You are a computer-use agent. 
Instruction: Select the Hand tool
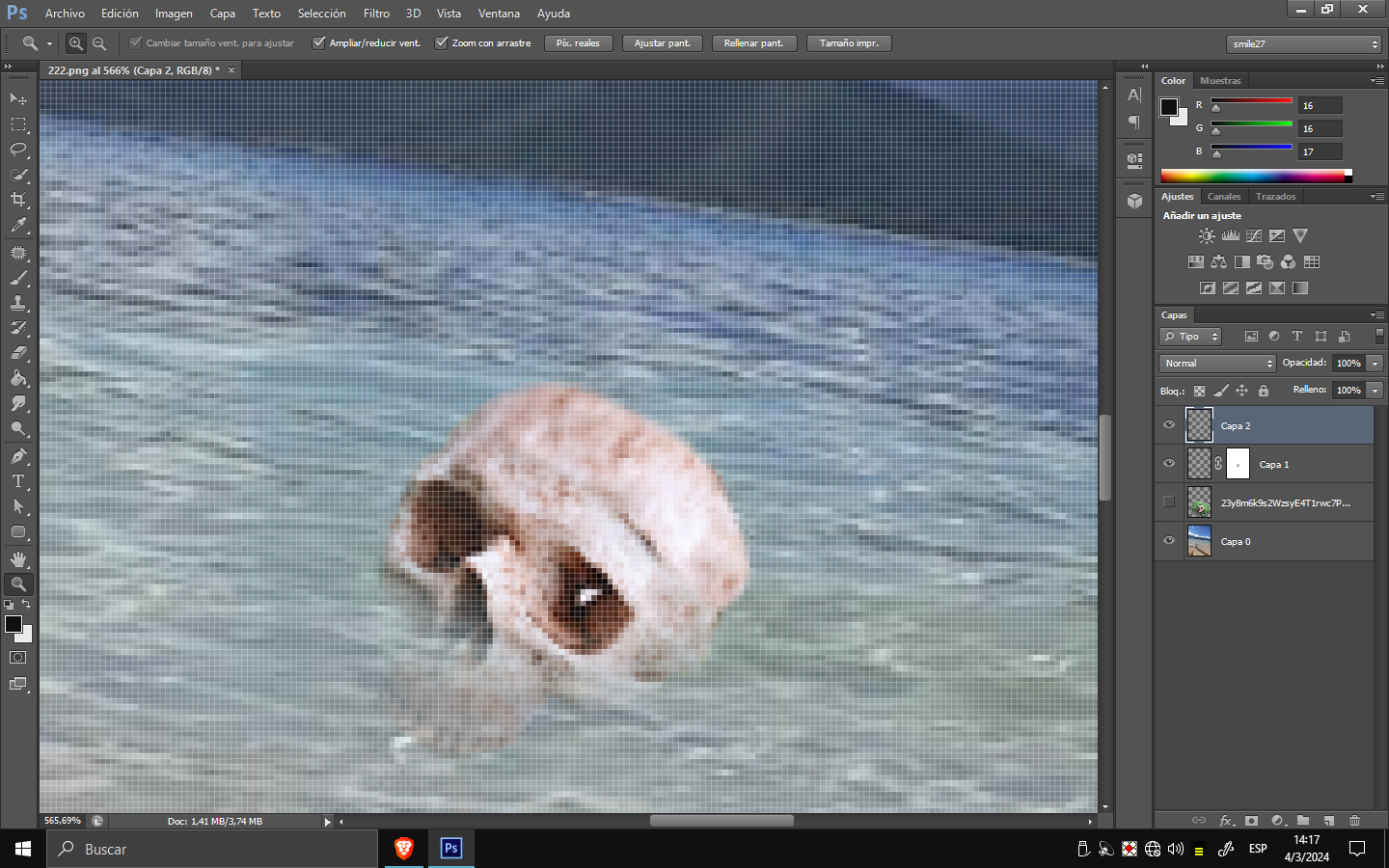click(x=18, y=559)
